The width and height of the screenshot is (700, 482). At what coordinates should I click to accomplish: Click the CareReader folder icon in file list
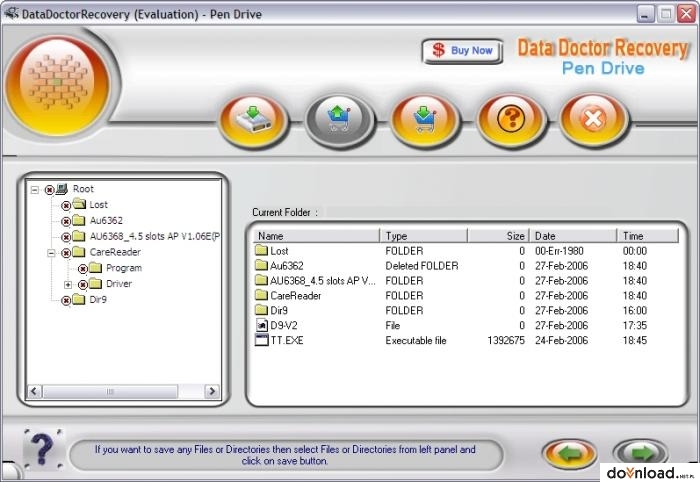tap(261, 295)
